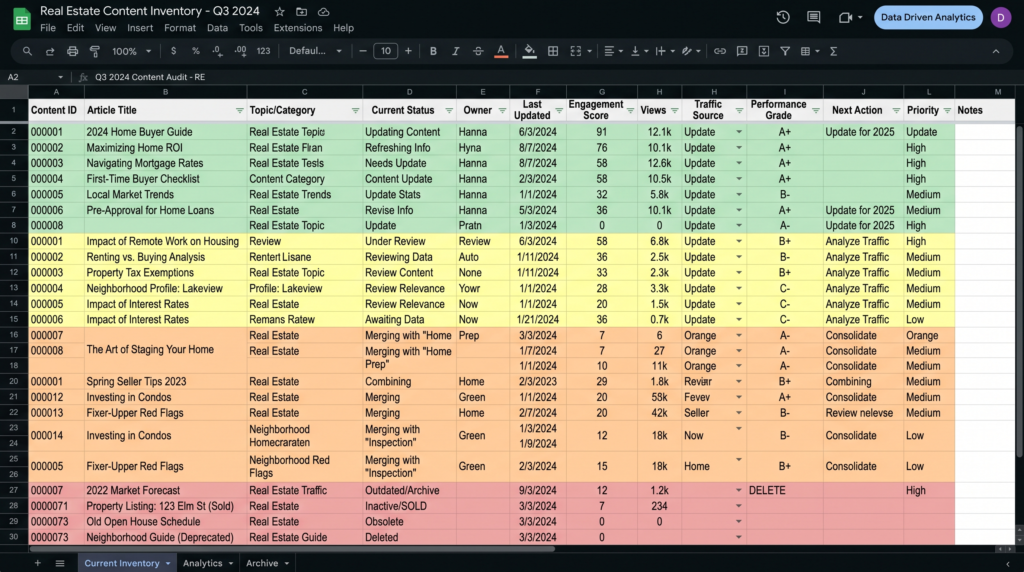Image resolution: width=1024 pixels, height=572 pixels.
Task: Insert a chart
Action: 763,51
